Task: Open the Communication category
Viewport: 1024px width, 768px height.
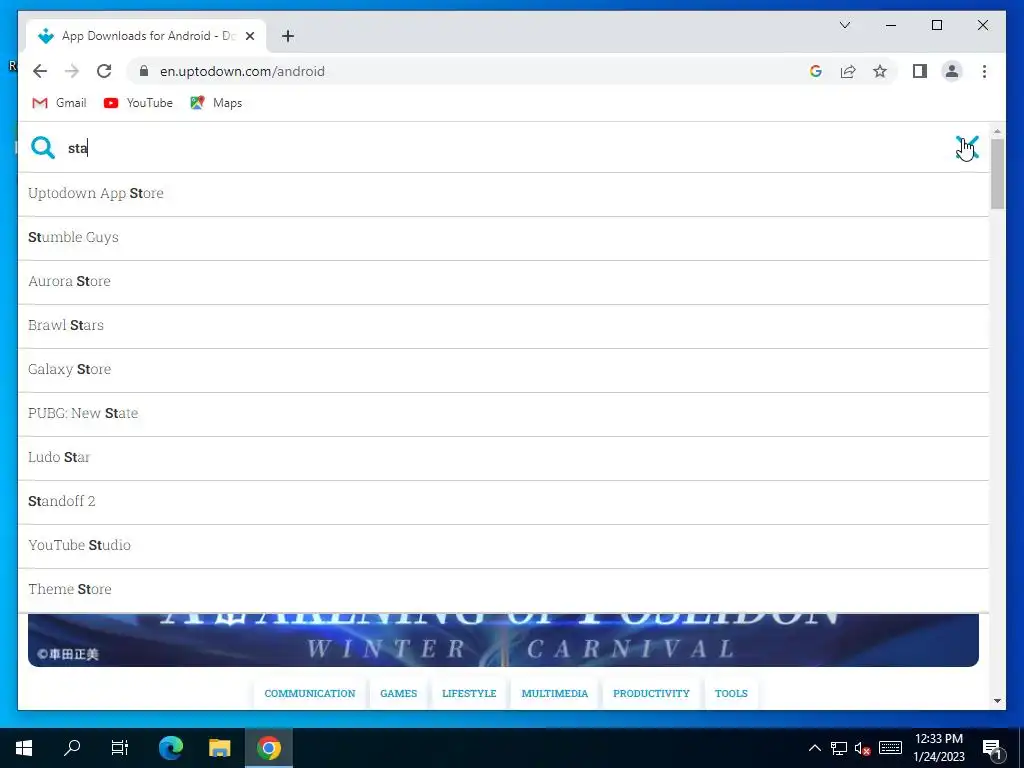Action: pyautogui.click(x=310, y=694)
